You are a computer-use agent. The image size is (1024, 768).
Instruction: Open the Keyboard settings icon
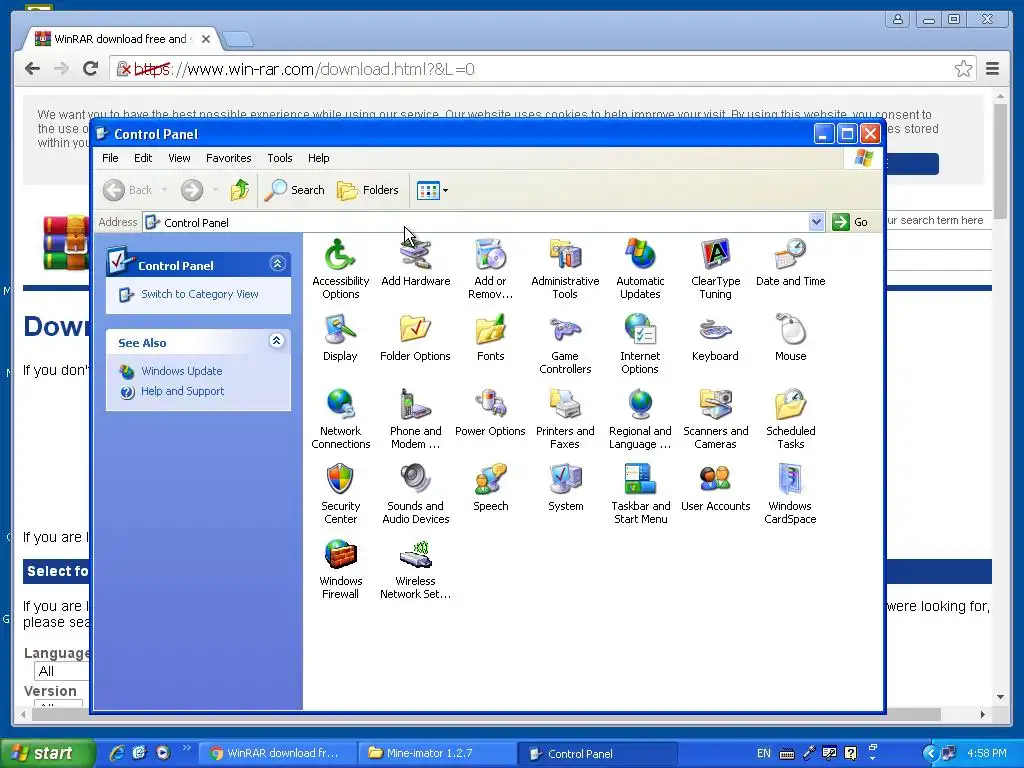(715, 338)
